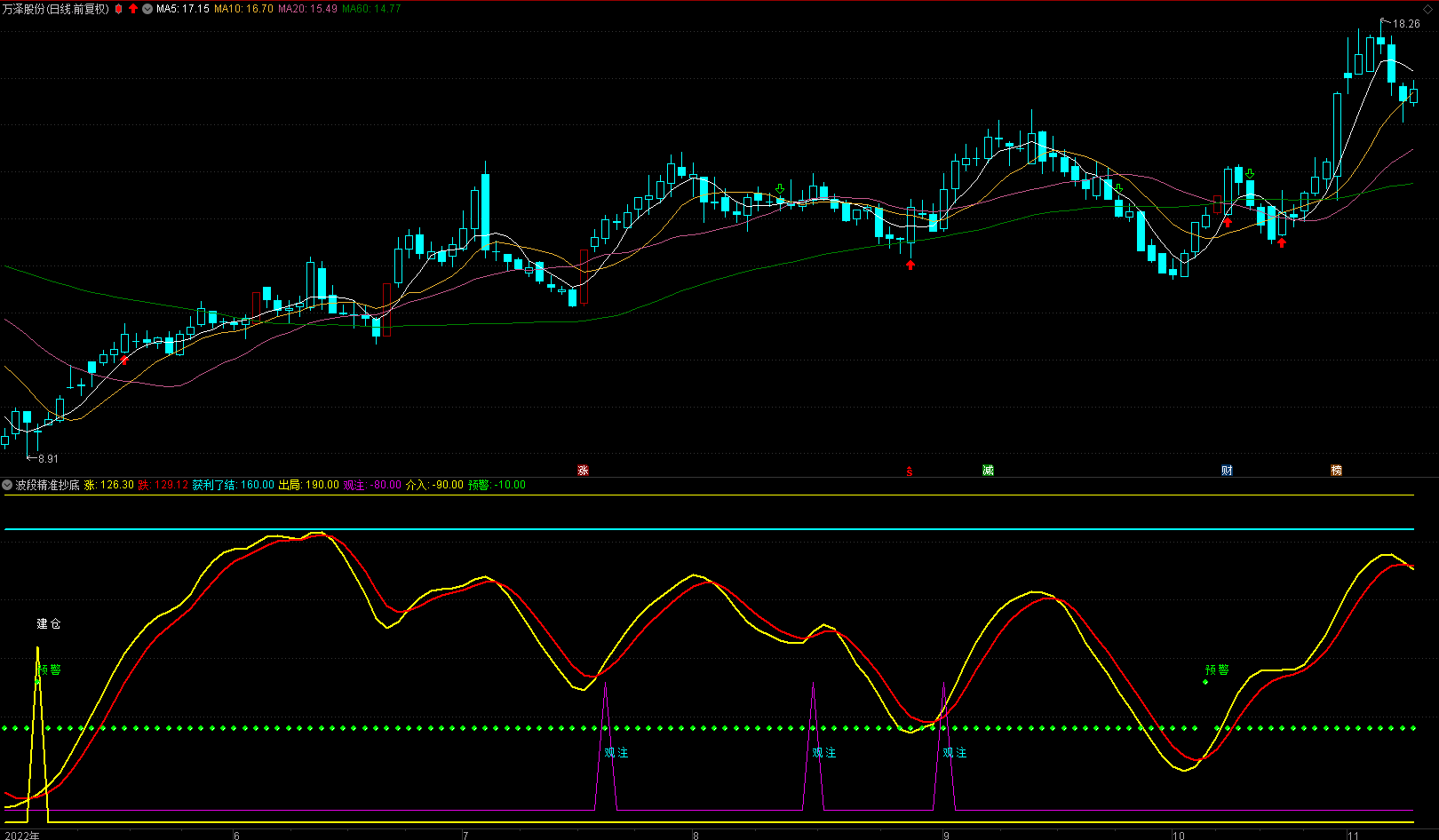Click the green sell arrow above mid-August candles
Image resolution: width=1439 pixels, height=840 pixels.
780,189
